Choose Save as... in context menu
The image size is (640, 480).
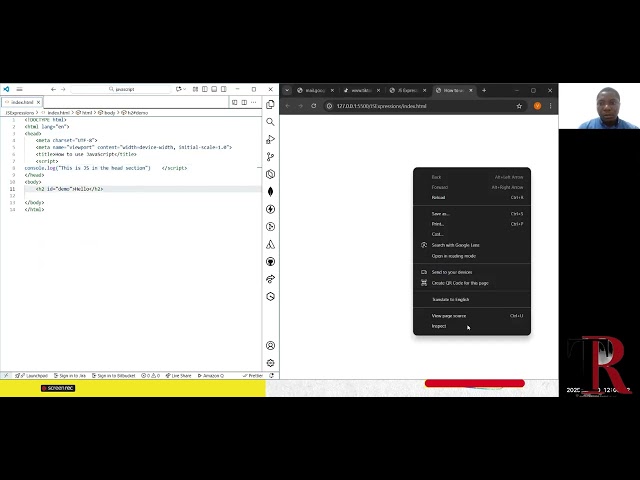472,214
